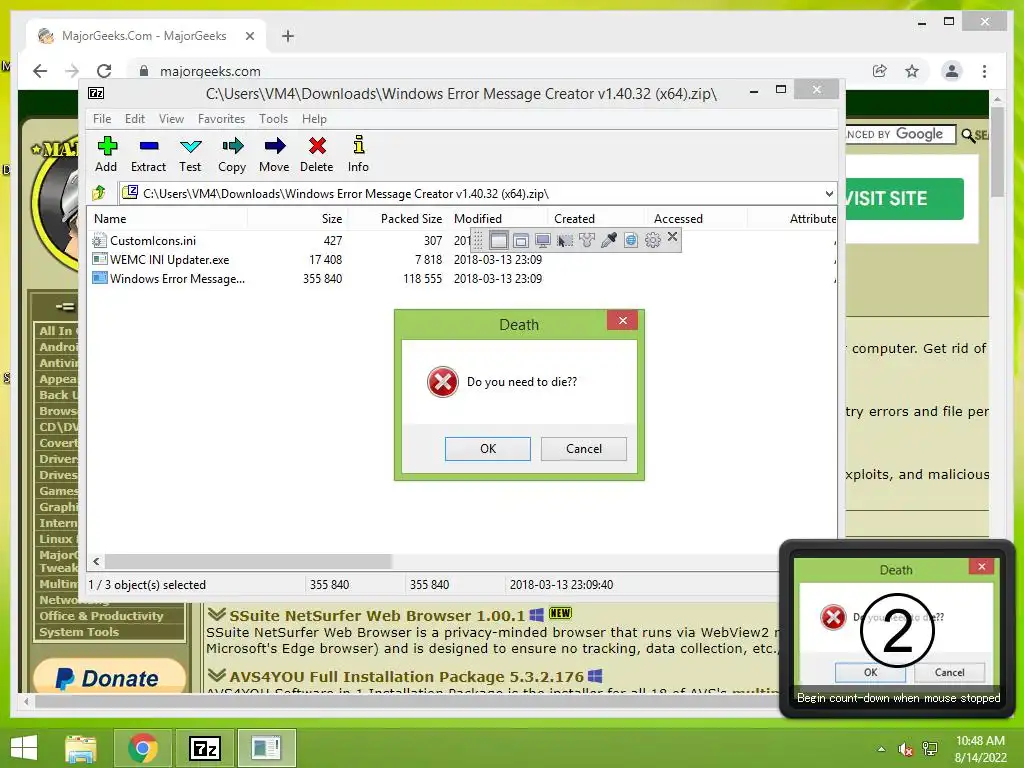Click the Chrome address bar URL
Screen dimensions: 1024x768
(210, 71)
